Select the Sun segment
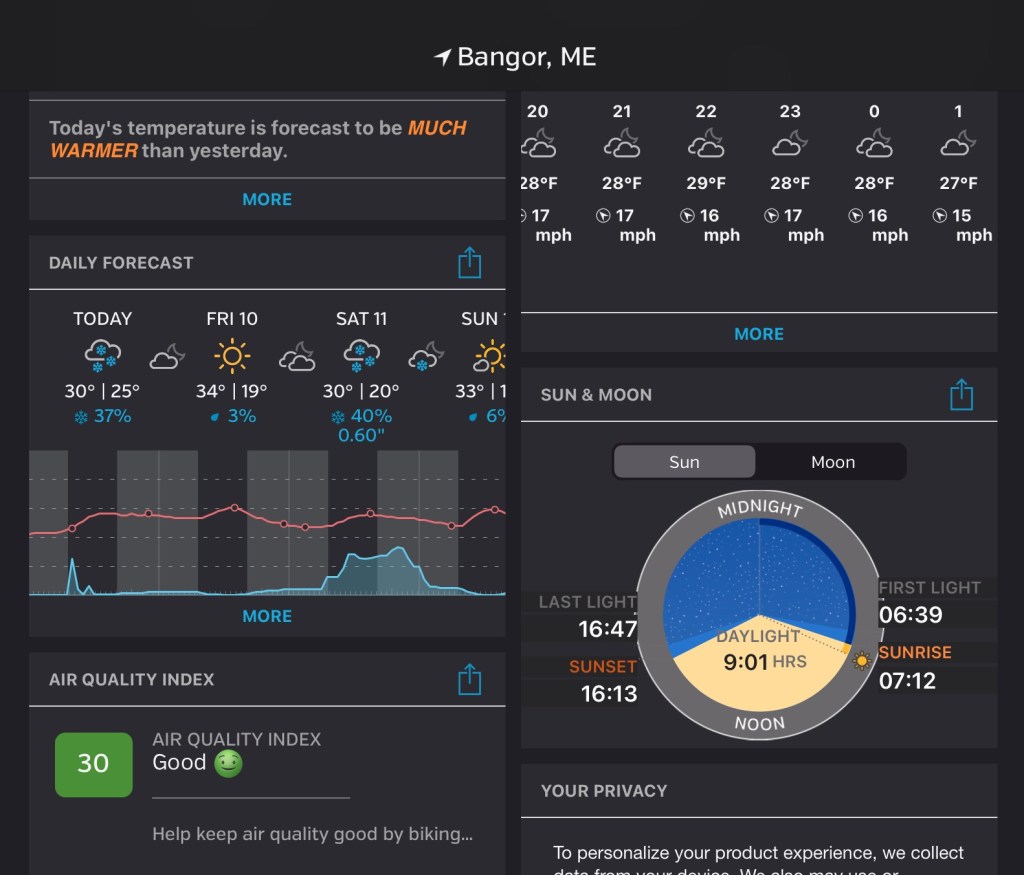Viewport: 1024px width, 875px height. 684,462
